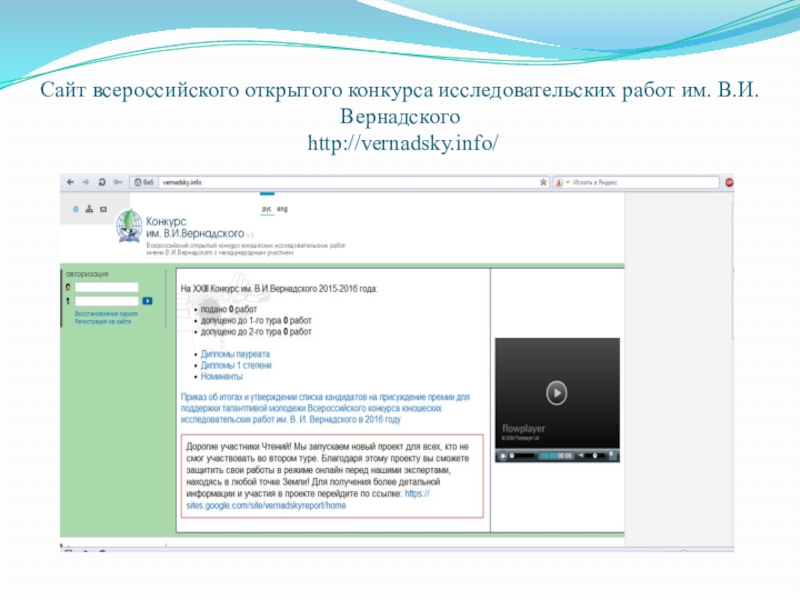The width and height of the screenshot is (800, 600).
Task: Open the Дипломы 1 степени link
Action: point(236,365)
